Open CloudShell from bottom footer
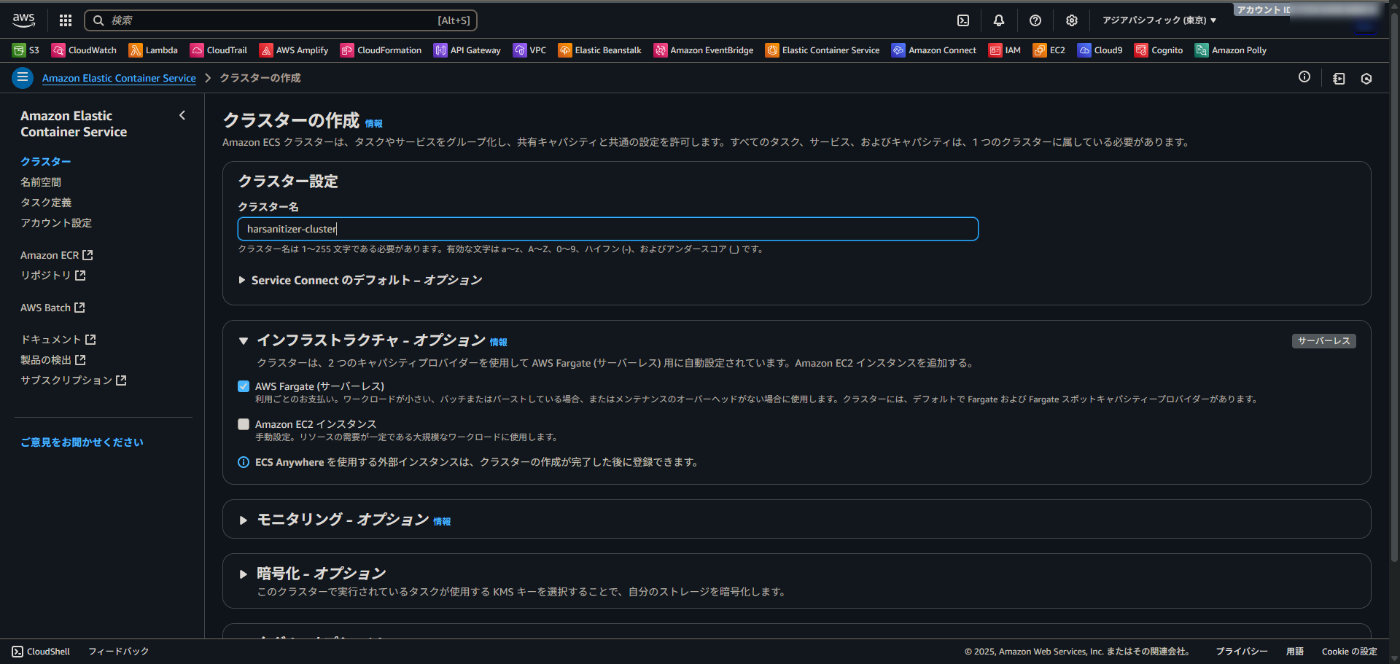 click(x=41, y=651)
